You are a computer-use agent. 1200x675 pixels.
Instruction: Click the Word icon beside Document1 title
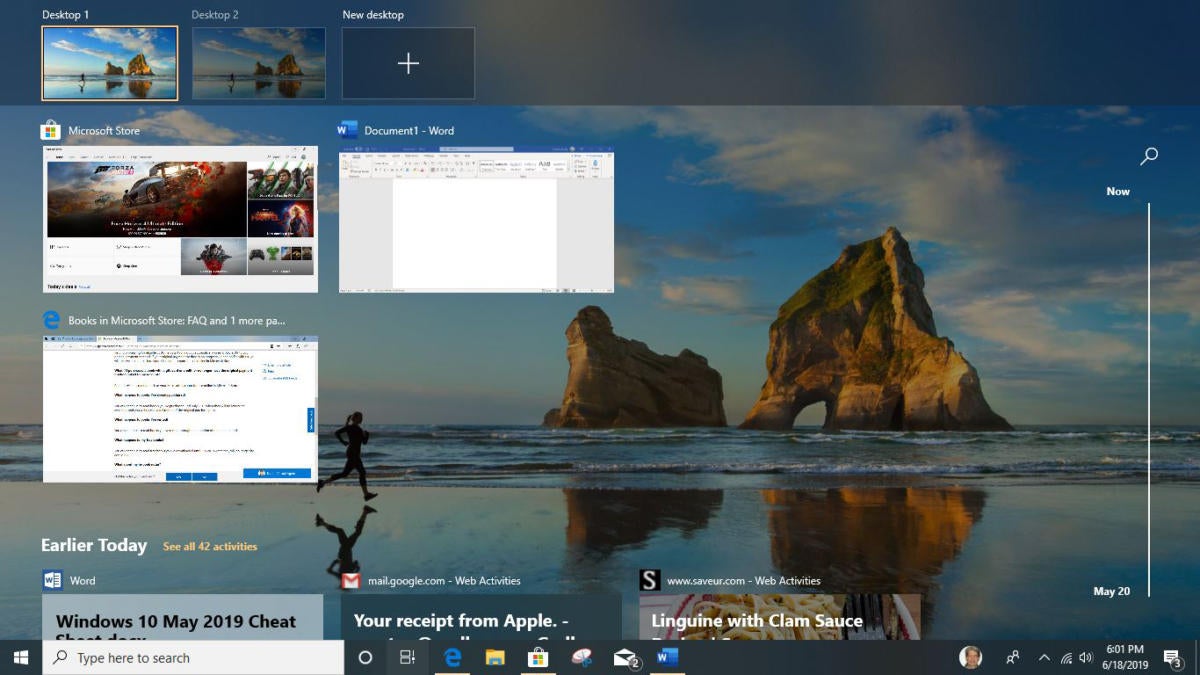[x=348, y=130]
